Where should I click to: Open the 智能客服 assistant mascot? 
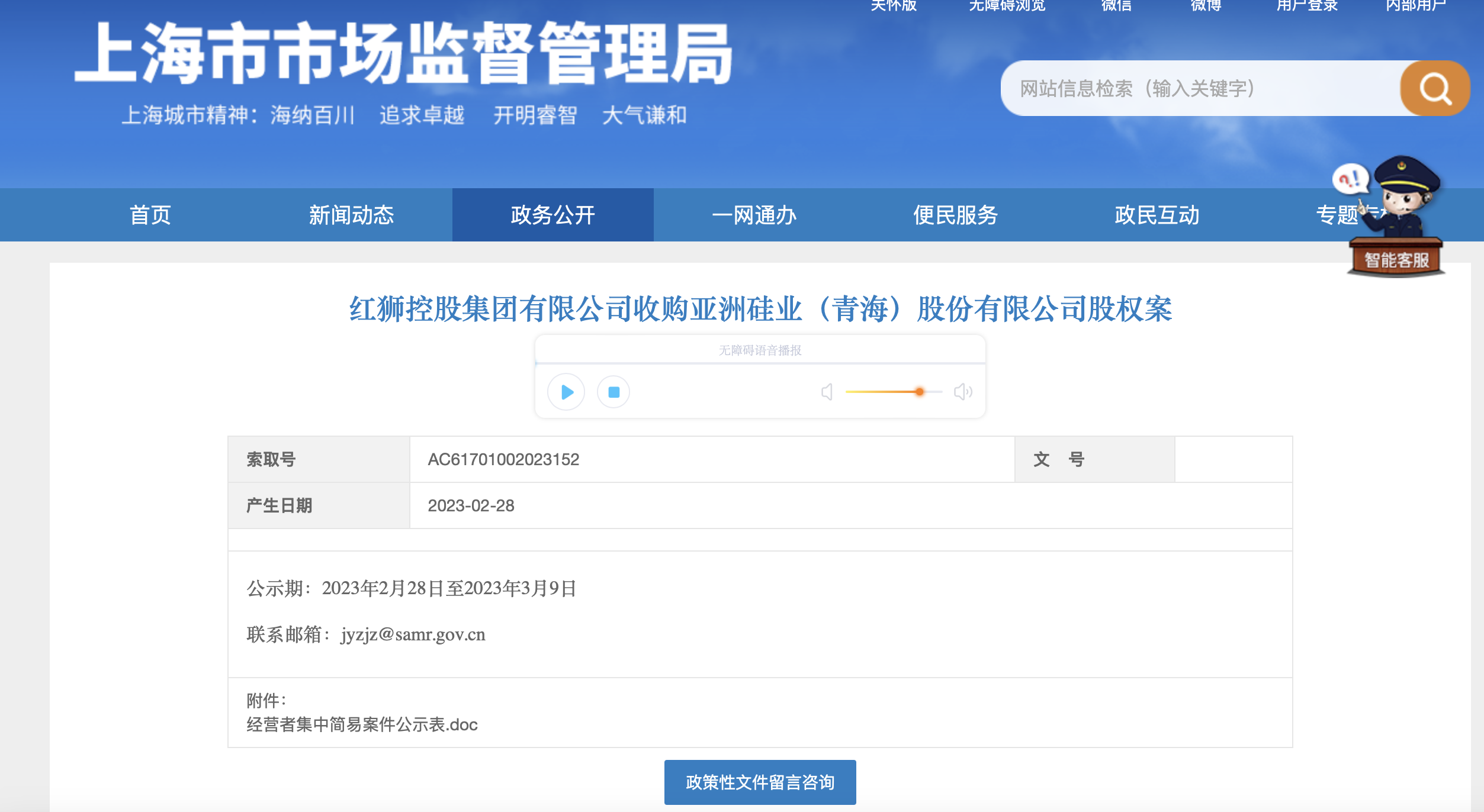(x=1396, y=259)
